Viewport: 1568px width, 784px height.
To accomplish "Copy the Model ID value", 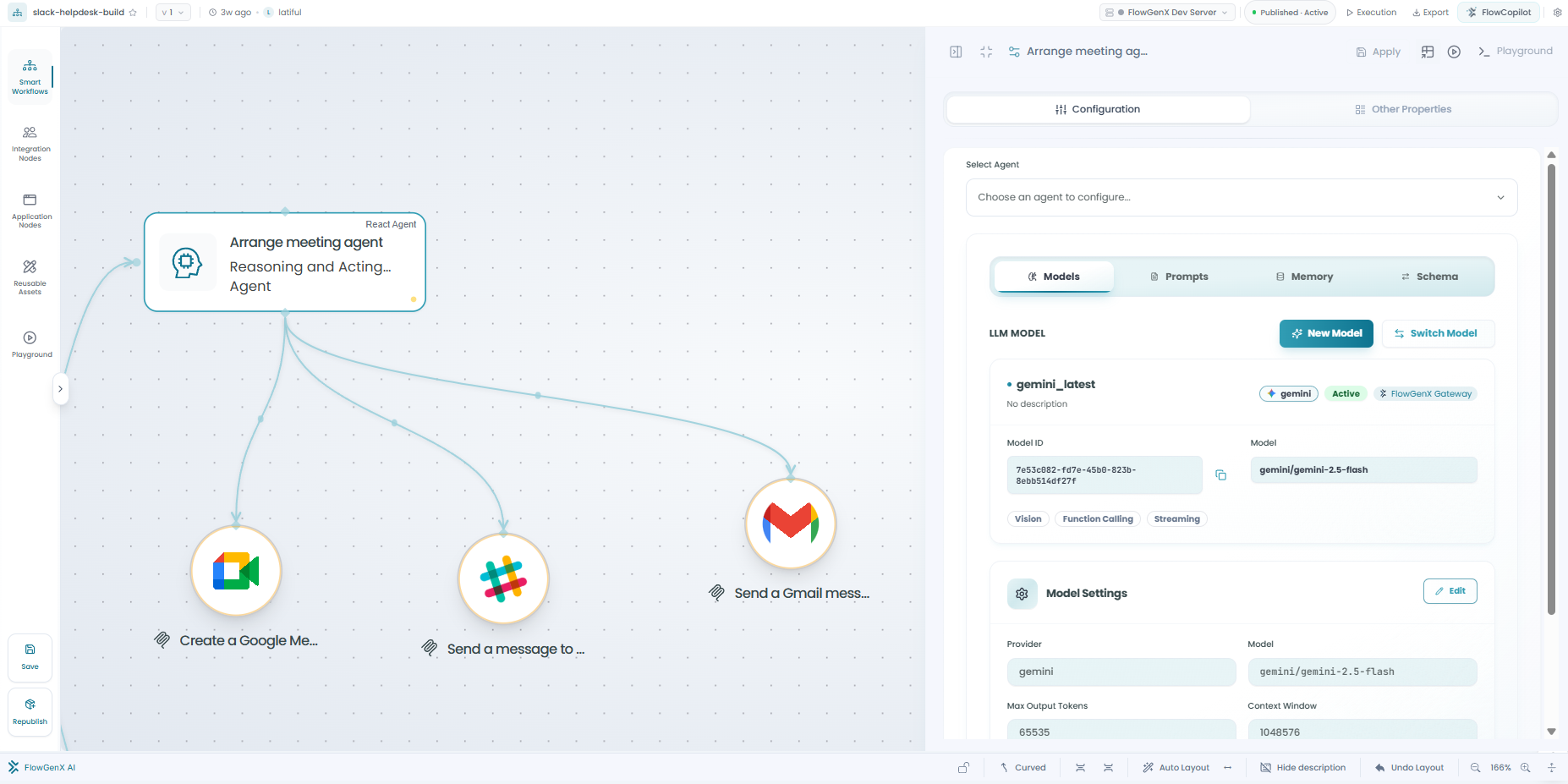I will [1220, 475].
